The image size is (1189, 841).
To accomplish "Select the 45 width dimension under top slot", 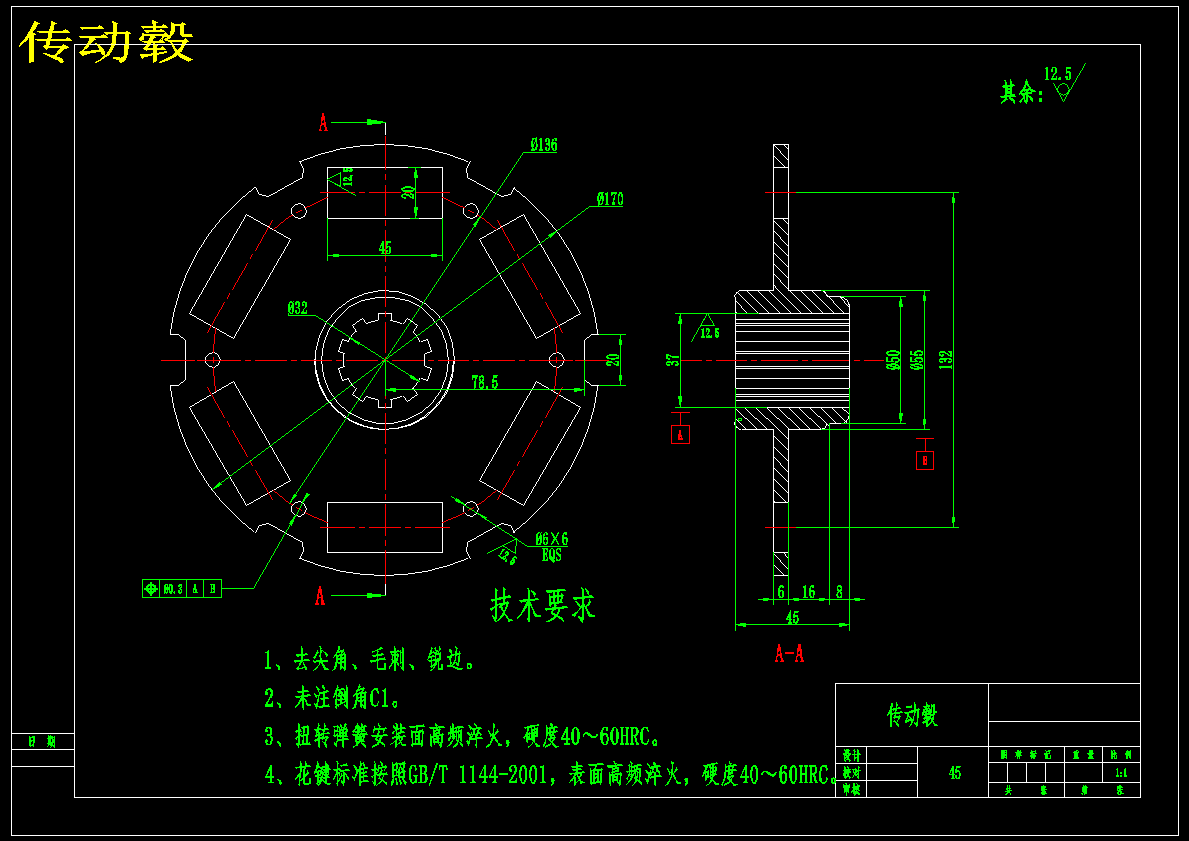I will 384,248.
